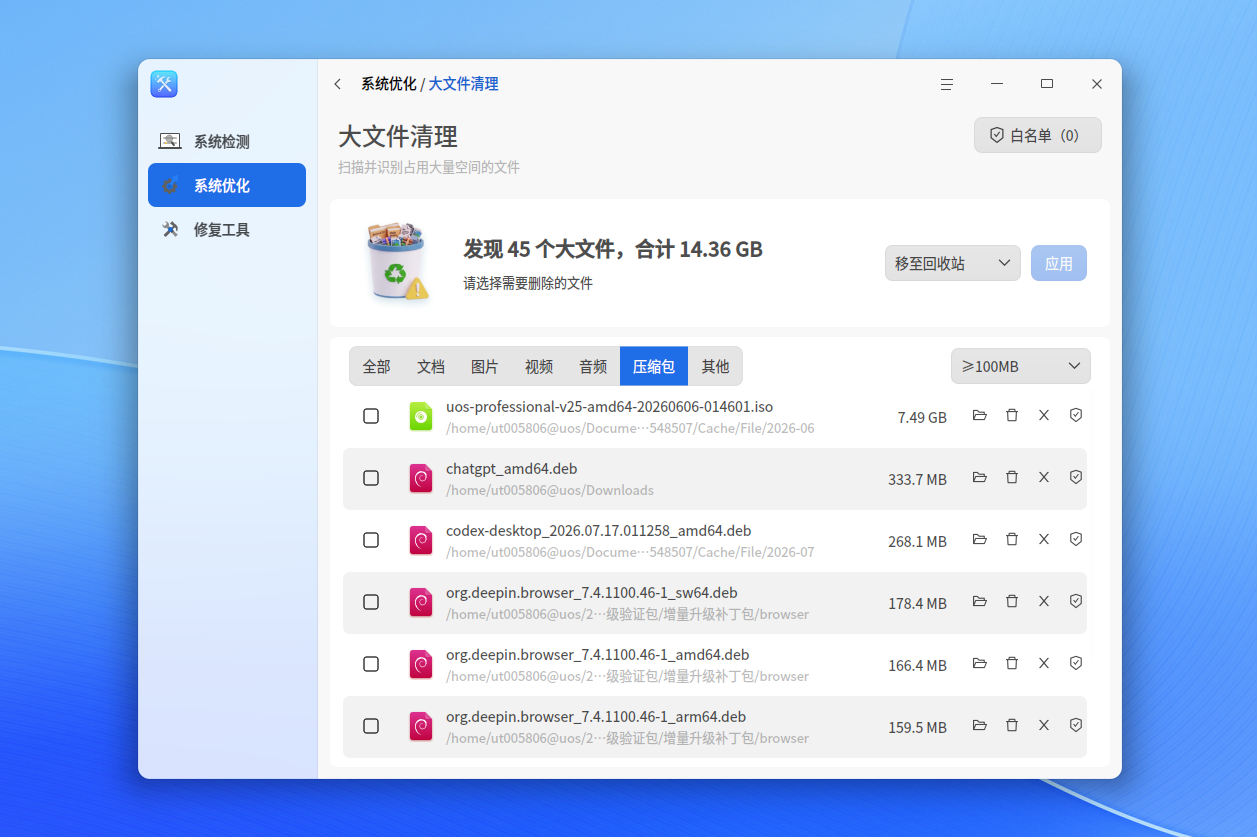
Task: Delete the uos-professional iso file via trash icon
Action: click(x=1012, y=415)
